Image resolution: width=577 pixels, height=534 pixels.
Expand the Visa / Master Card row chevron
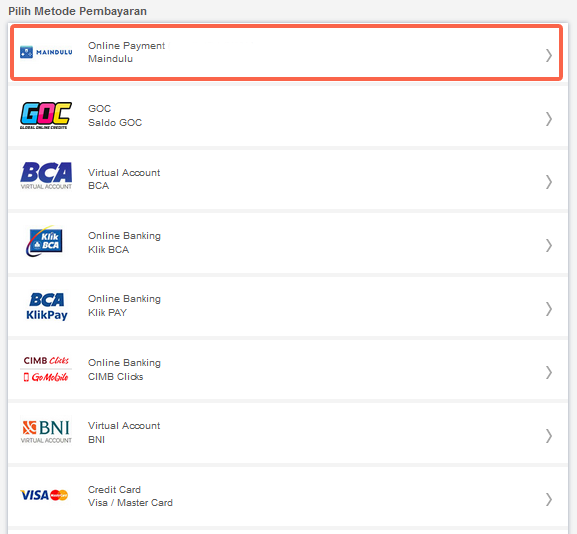(549, 499)
